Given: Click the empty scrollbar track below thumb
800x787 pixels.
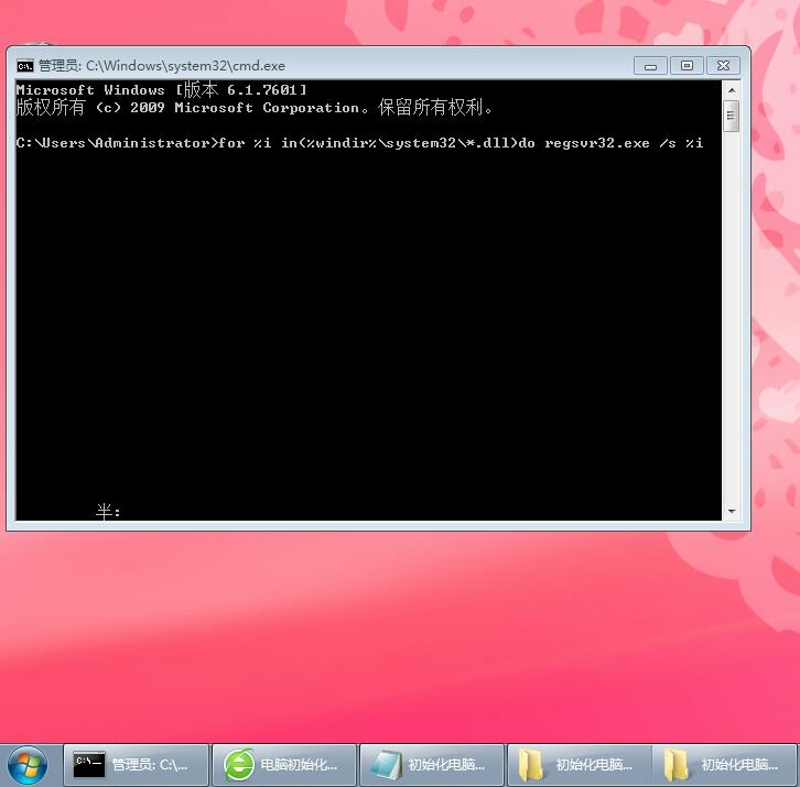Looking at the screenshot, I should tap(732, 316).
